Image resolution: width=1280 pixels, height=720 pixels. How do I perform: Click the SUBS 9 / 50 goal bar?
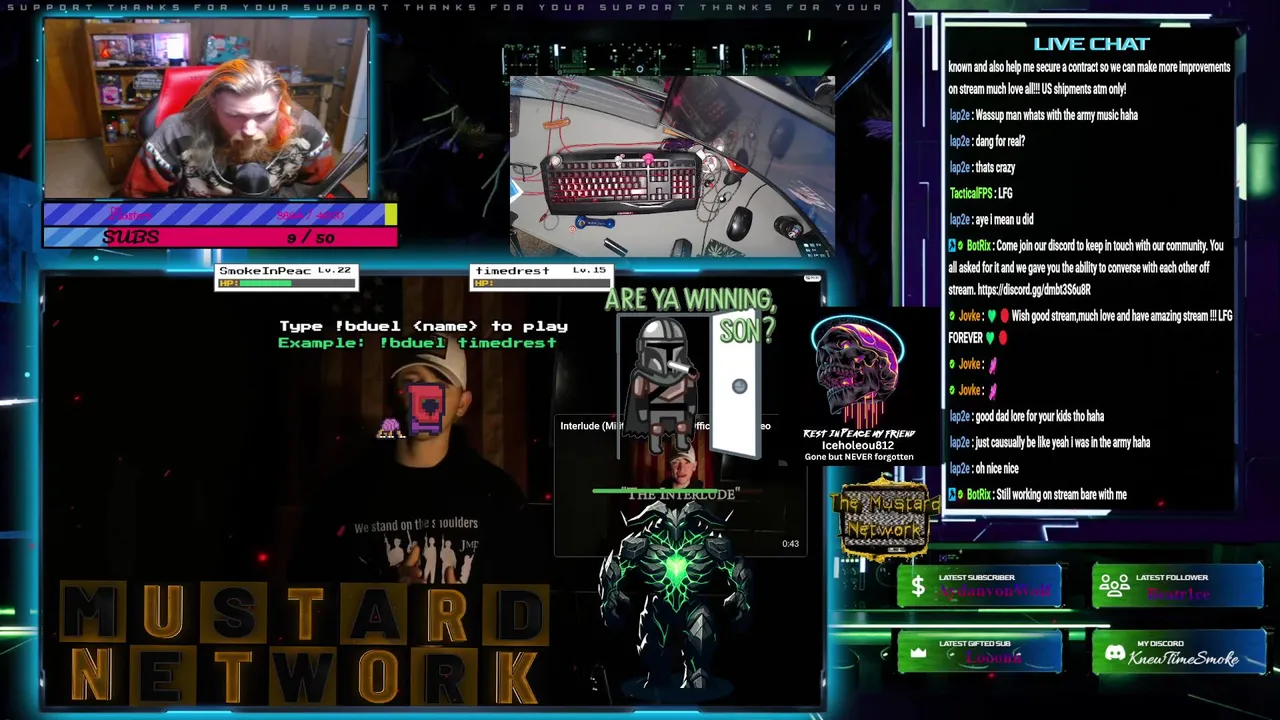pos(220,237)
